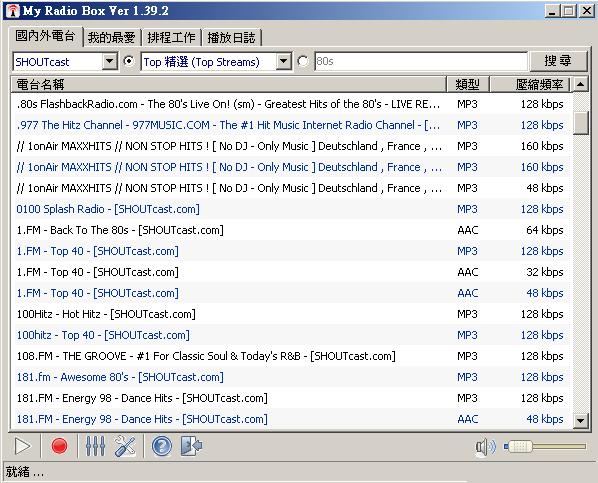Select 1.FM - Top 40 MP3 128 kbps
598x483 pixels.
(x=292, y=251)
